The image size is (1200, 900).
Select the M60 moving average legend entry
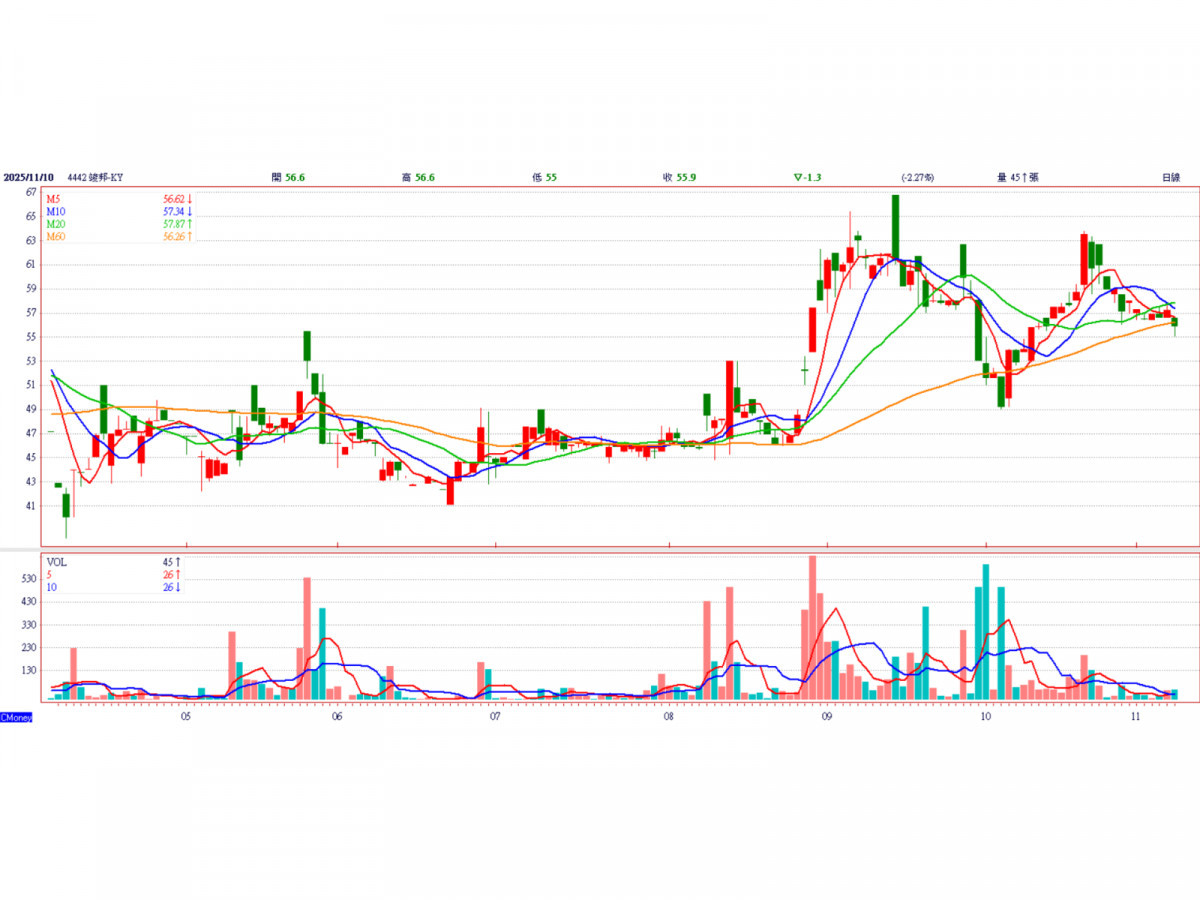click(x=56, y=235)
